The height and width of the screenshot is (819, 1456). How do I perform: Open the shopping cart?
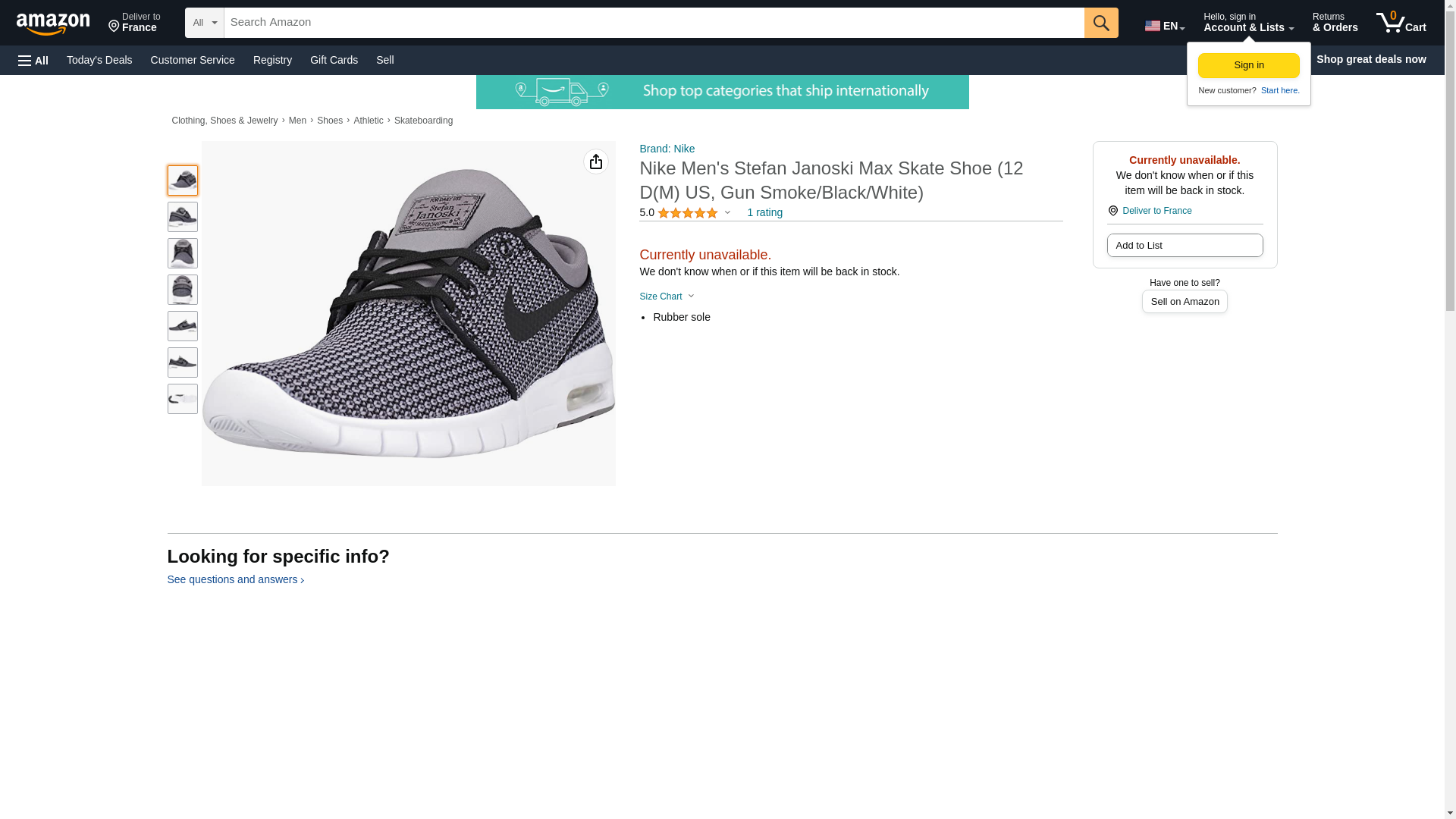pyautogui.click(x=1401, y=23)
